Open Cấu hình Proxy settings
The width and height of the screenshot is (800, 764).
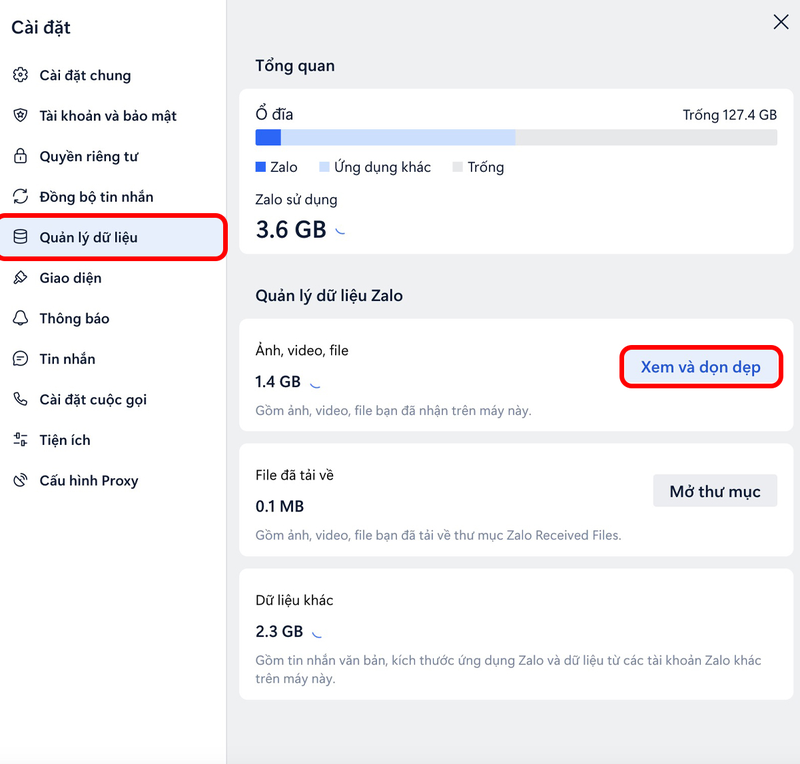[112, 480]
